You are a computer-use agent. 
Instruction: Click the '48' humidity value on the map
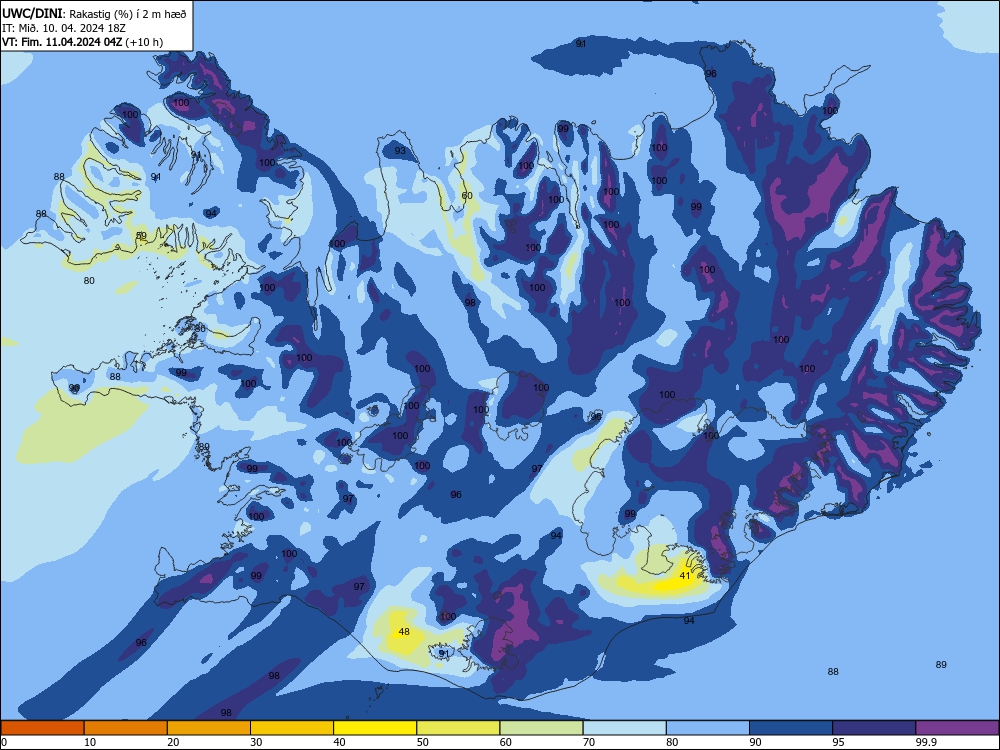click(404, 631)
